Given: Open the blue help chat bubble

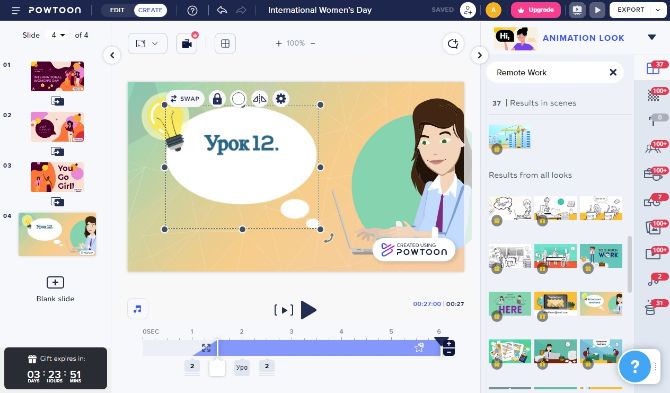Looking at the screenshot, I should point(635,366).
